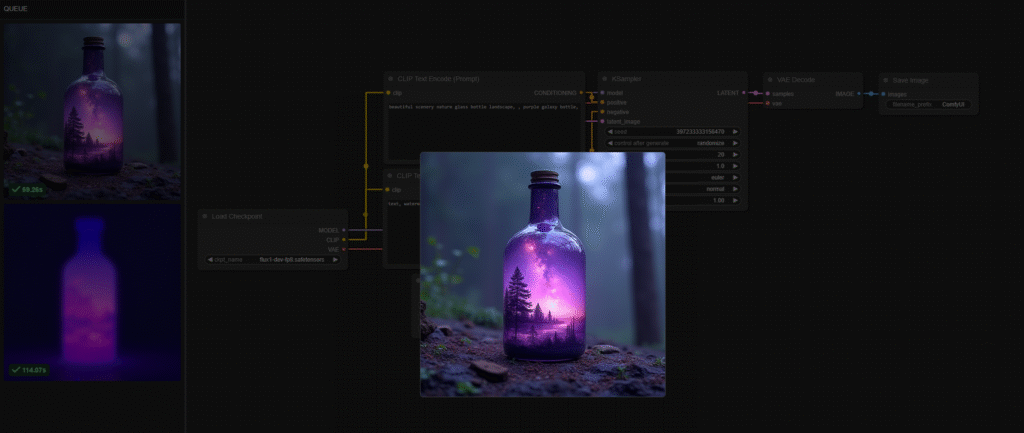
Task: Decrease the seed value with the left arrow
Action: 608,131
